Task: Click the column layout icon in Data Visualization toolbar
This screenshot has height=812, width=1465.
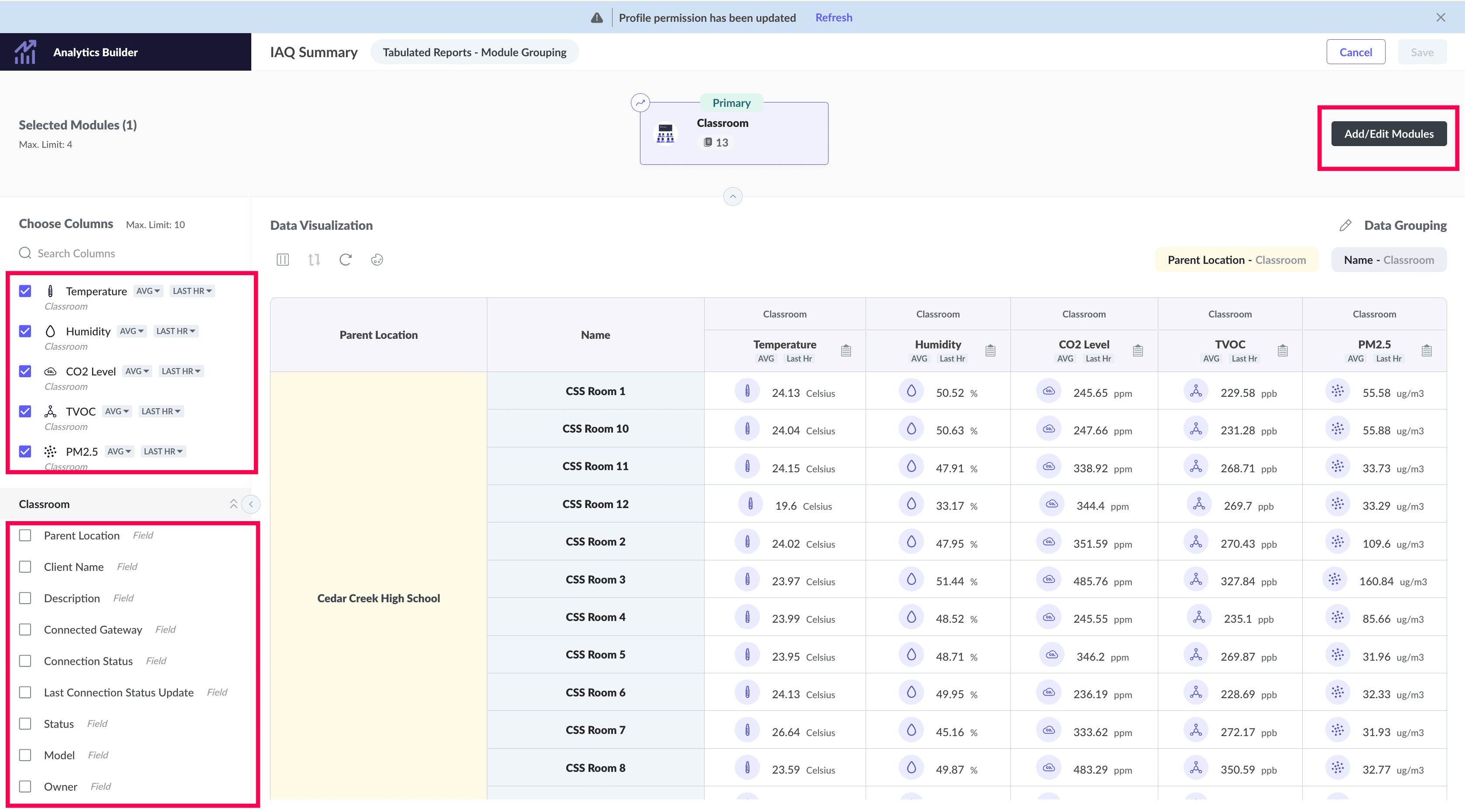Action: click(x=283, y=260)
